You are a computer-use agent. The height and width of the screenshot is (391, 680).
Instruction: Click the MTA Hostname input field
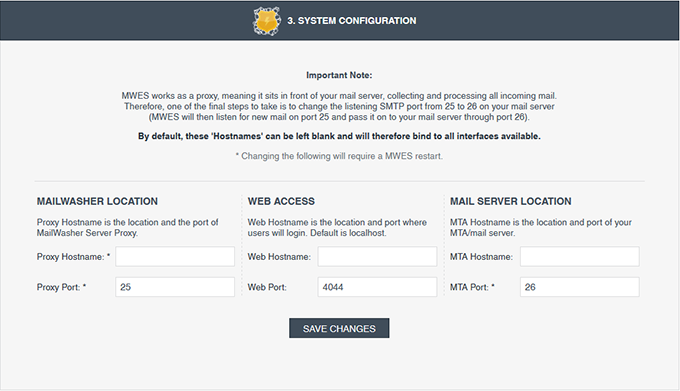[x=579, y=257]
